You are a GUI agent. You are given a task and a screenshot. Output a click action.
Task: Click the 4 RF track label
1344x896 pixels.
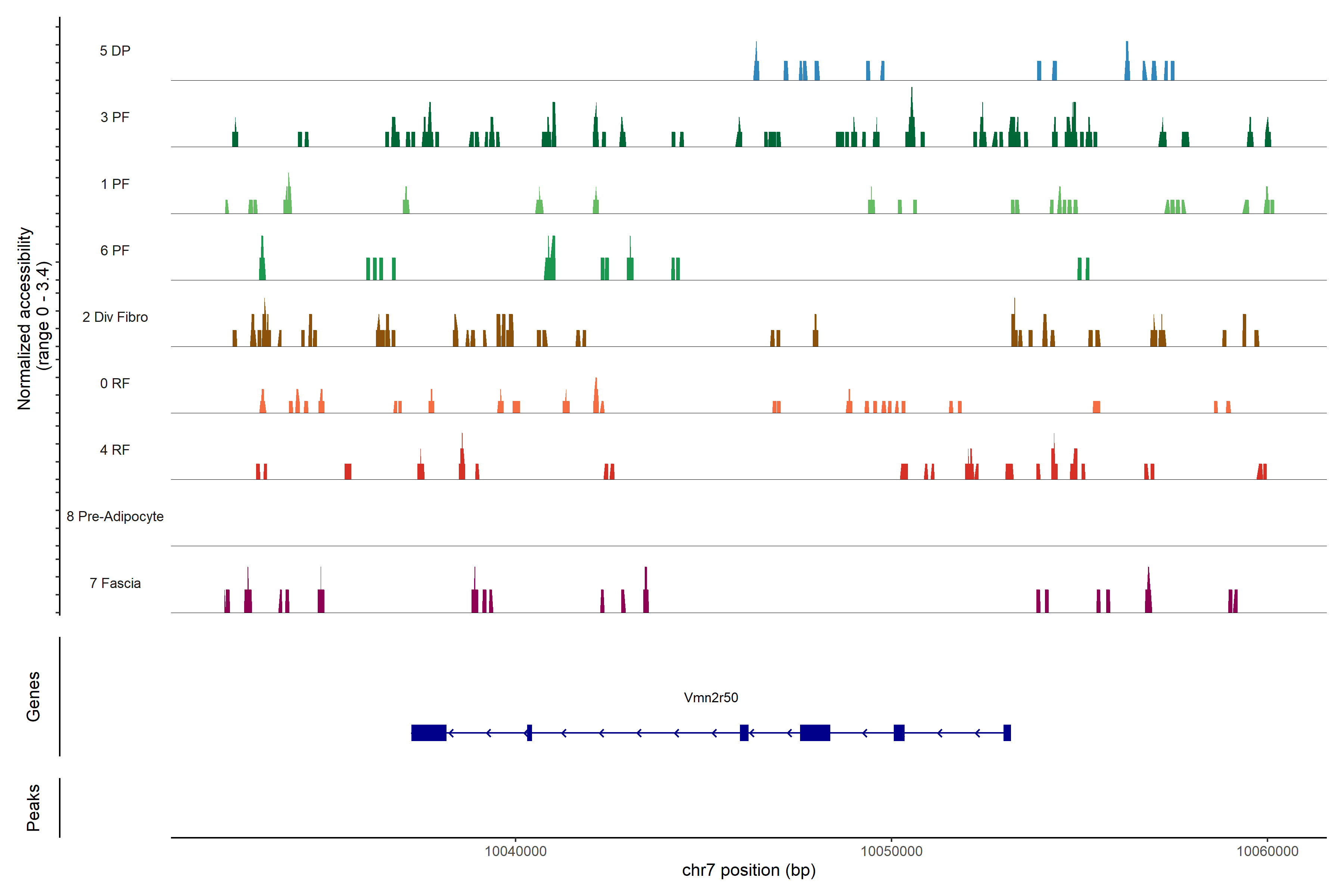tap(115, 450)
